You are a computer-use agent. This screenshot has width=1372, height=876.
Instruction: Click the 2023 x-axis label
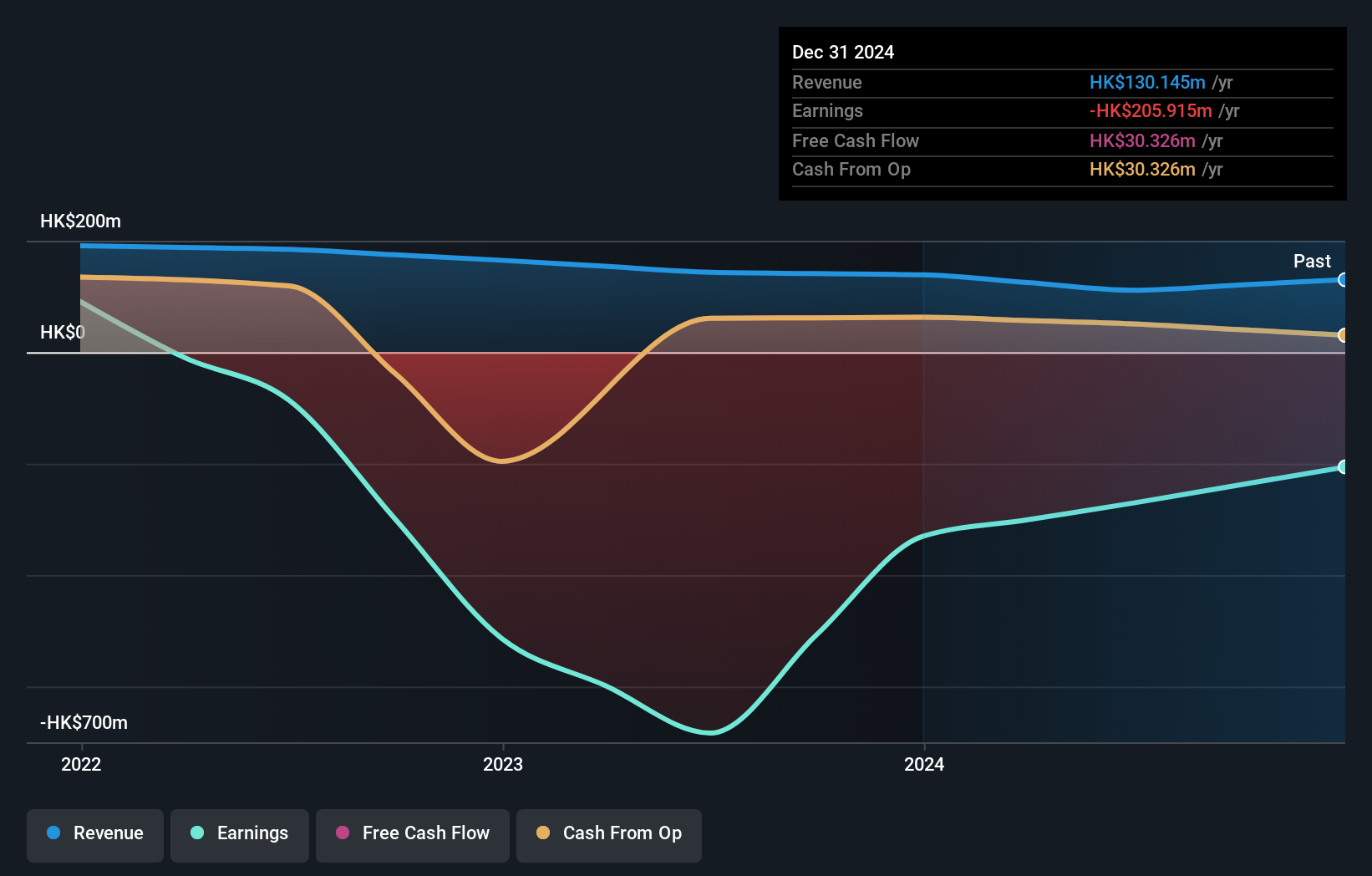(x=503, y=764)
